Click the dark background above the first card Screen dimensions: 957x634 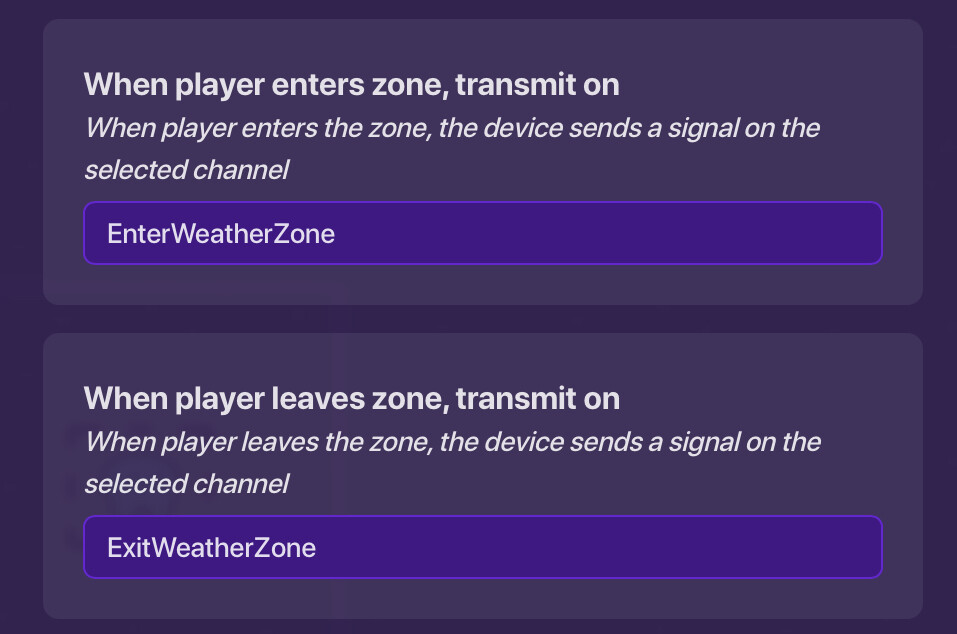(482, 8)
